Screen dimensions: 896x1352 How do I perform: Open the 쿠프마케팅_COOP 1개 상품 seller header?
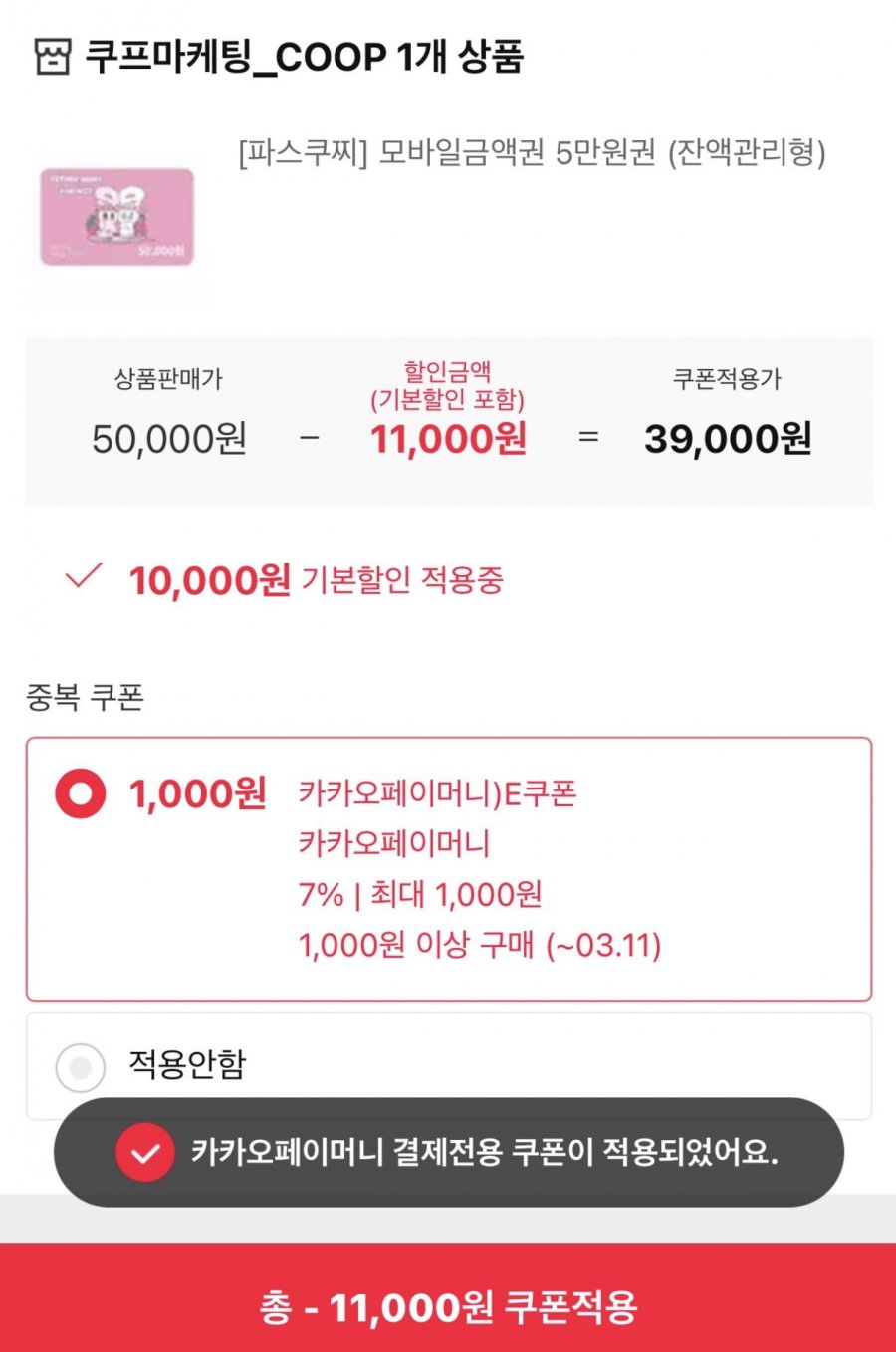[304, 57]
